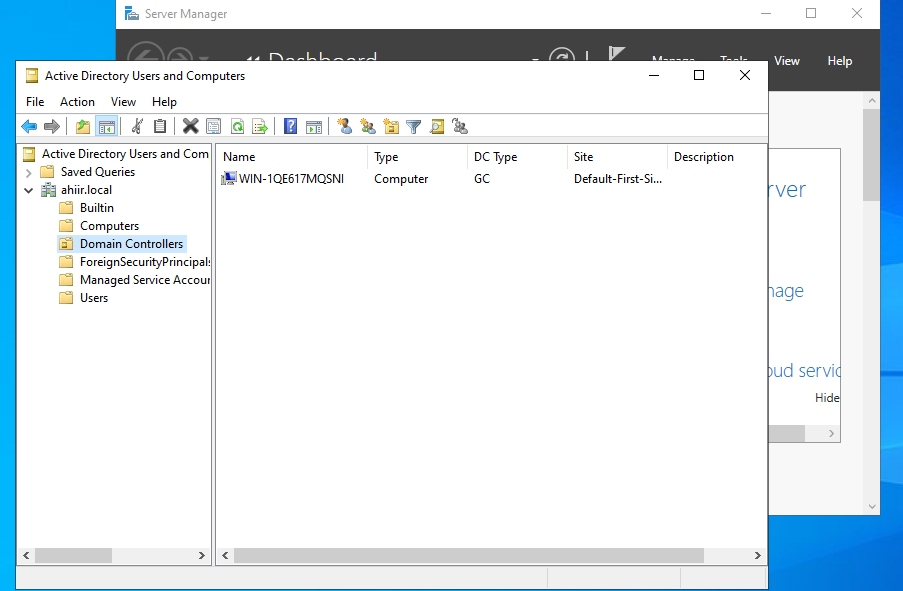Click the Cut scissors icon
903x591 pixels.
tap(137, 126)
